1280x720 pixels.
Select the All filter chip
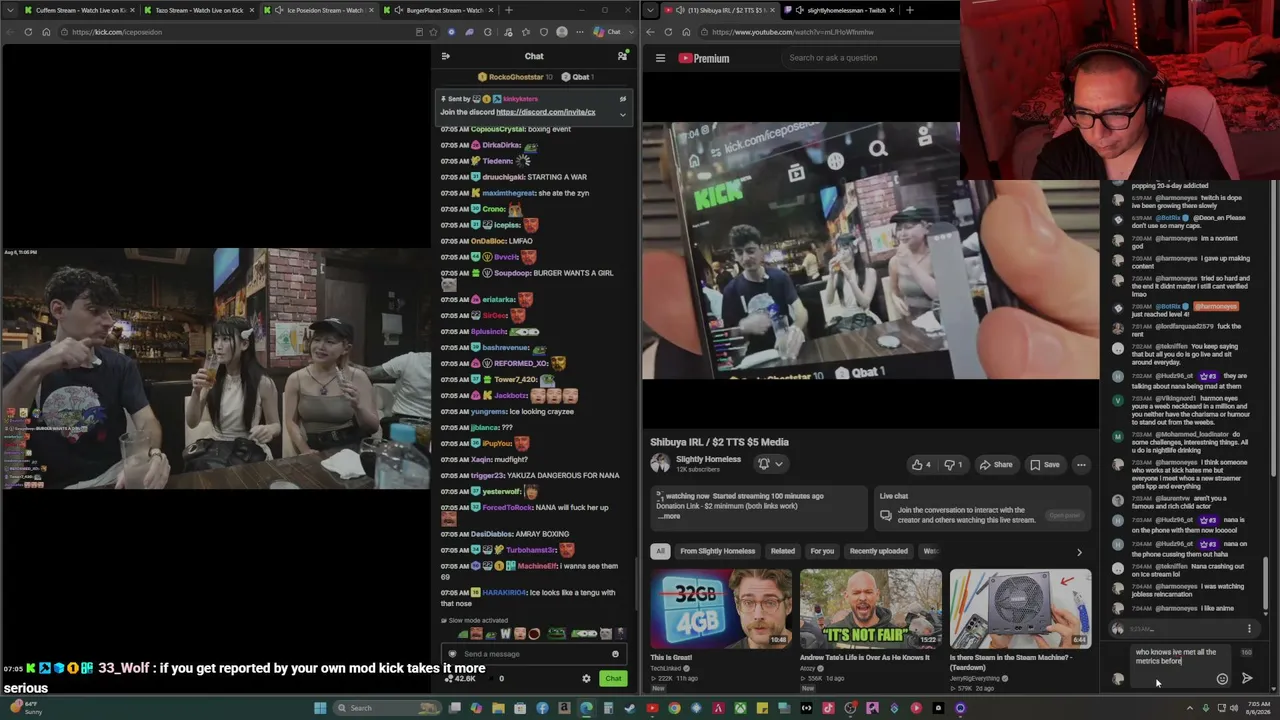point(660,551)
